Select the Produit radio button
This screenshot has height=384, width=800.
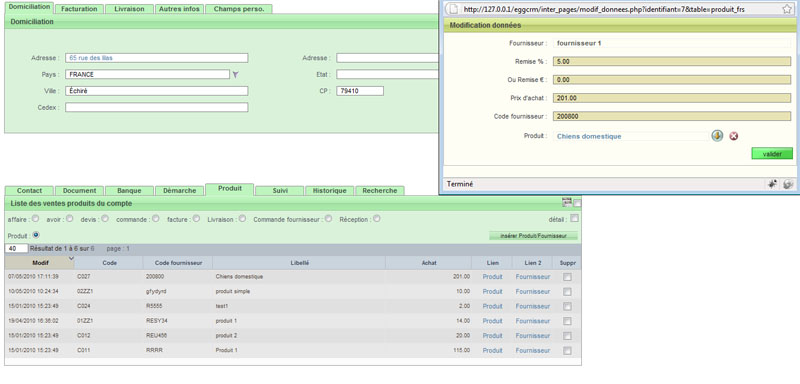(36, 235)
